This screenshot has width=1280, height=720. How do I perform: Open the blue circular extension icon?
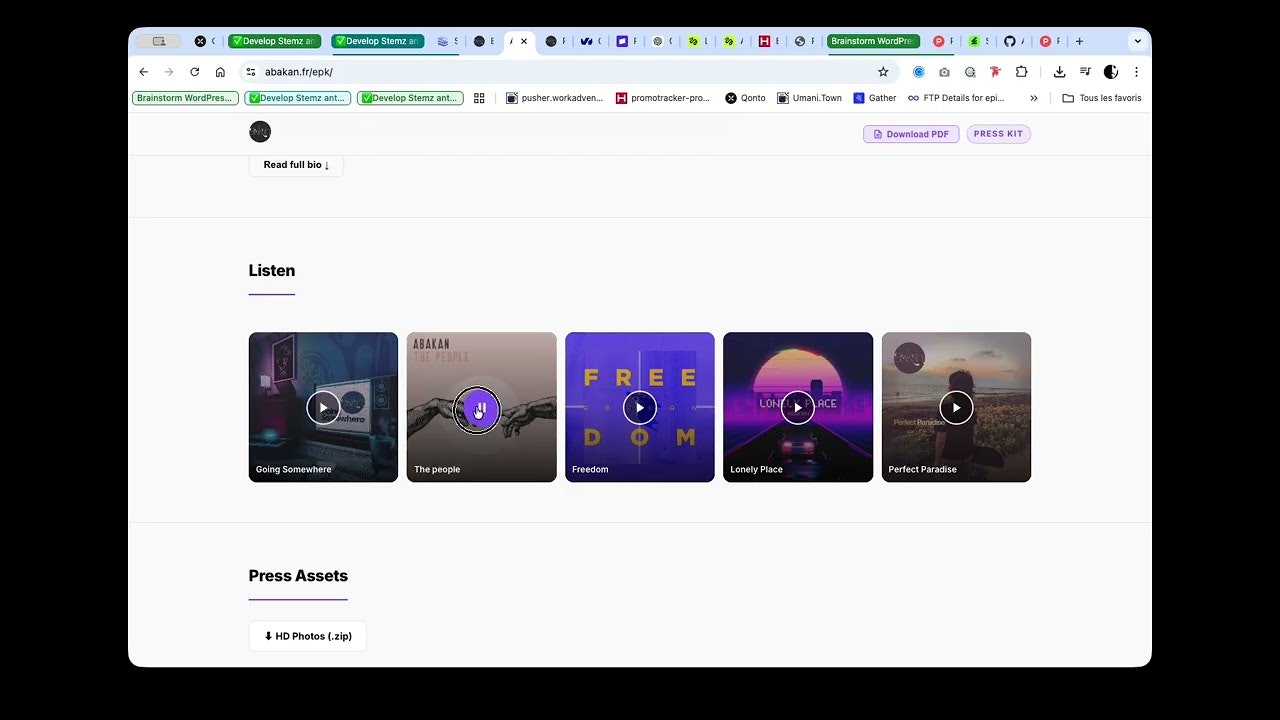[919, 72]
